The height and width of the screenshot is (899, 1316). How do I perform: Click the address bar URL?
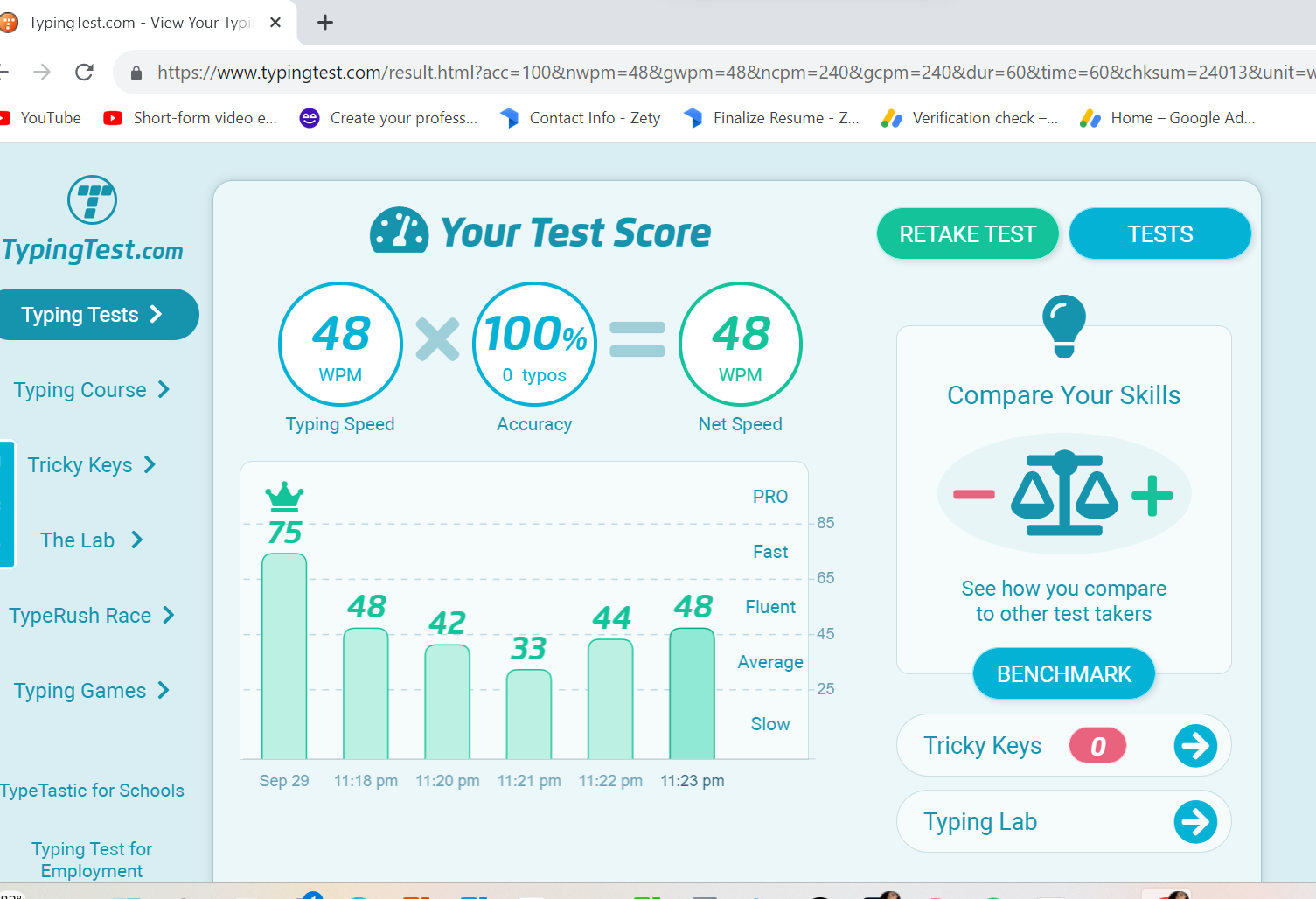735,73
